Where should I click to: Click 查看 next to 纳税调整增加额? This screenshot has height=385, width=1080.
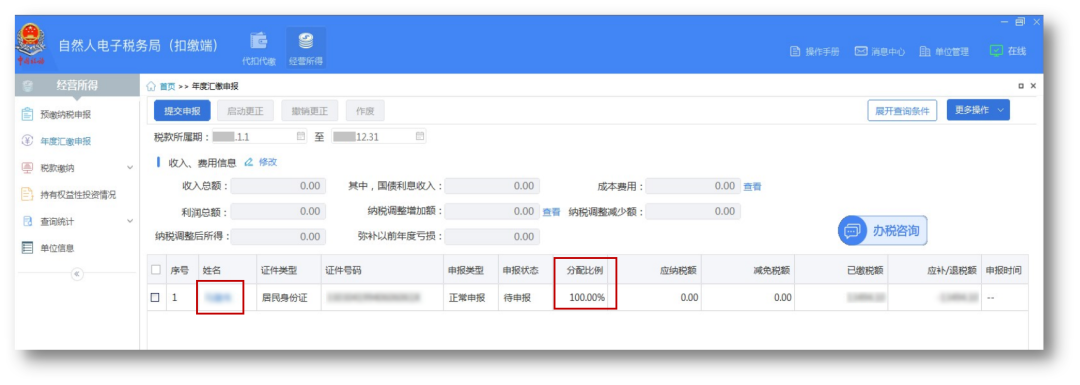click(x=552, y=212)
